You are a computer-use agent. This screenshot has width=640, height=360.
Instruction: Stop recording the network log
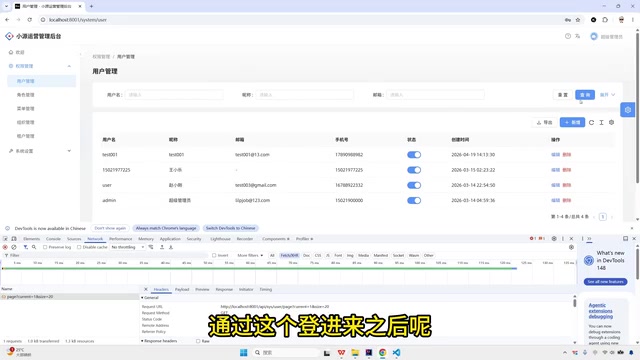click(5, 247)
